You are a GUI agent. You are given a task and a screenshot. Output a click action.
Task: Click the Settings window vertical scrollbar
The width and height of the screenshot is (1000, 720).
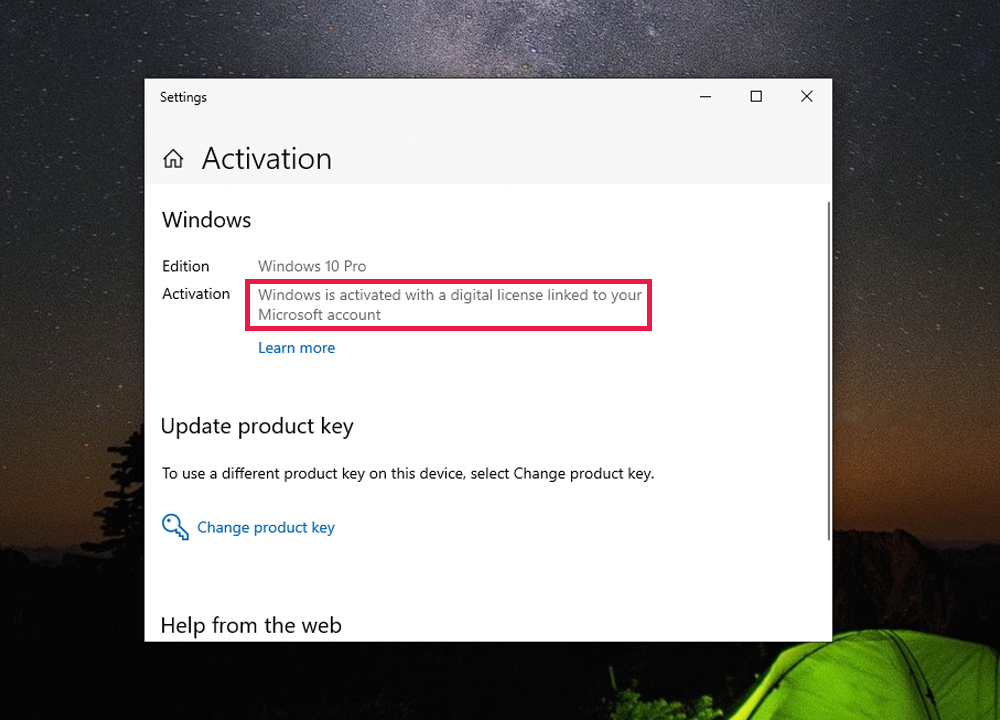pos(828,371)
